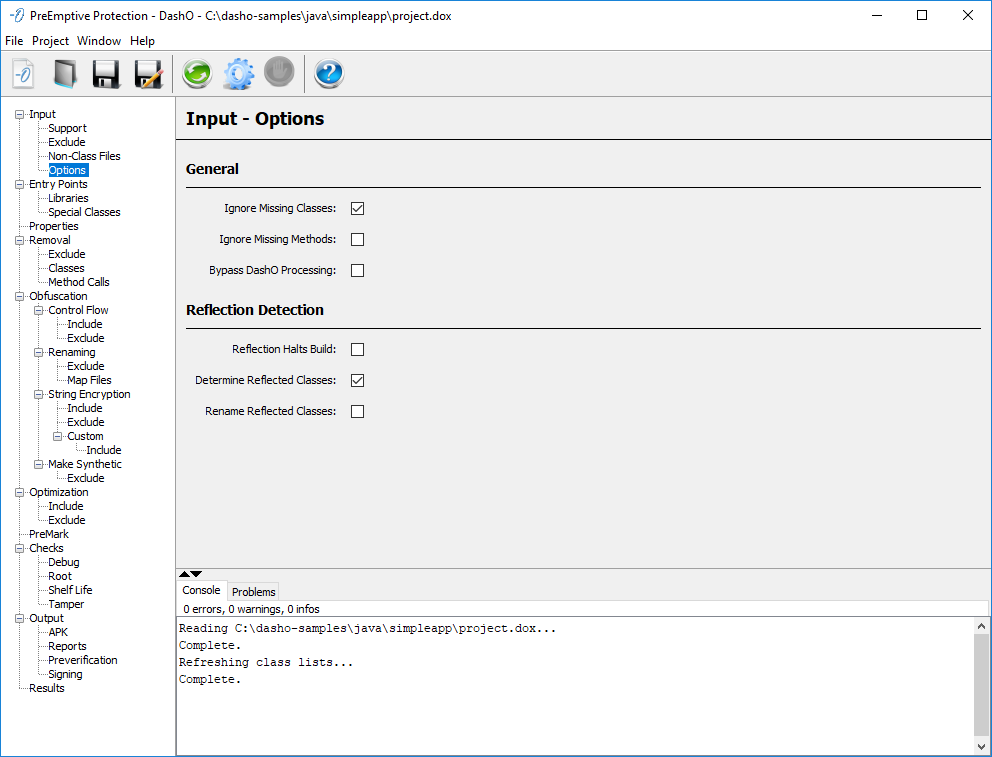Click the green Refresh class list icon
This screenshot has height=757, width=992.
tap(196, 73)
